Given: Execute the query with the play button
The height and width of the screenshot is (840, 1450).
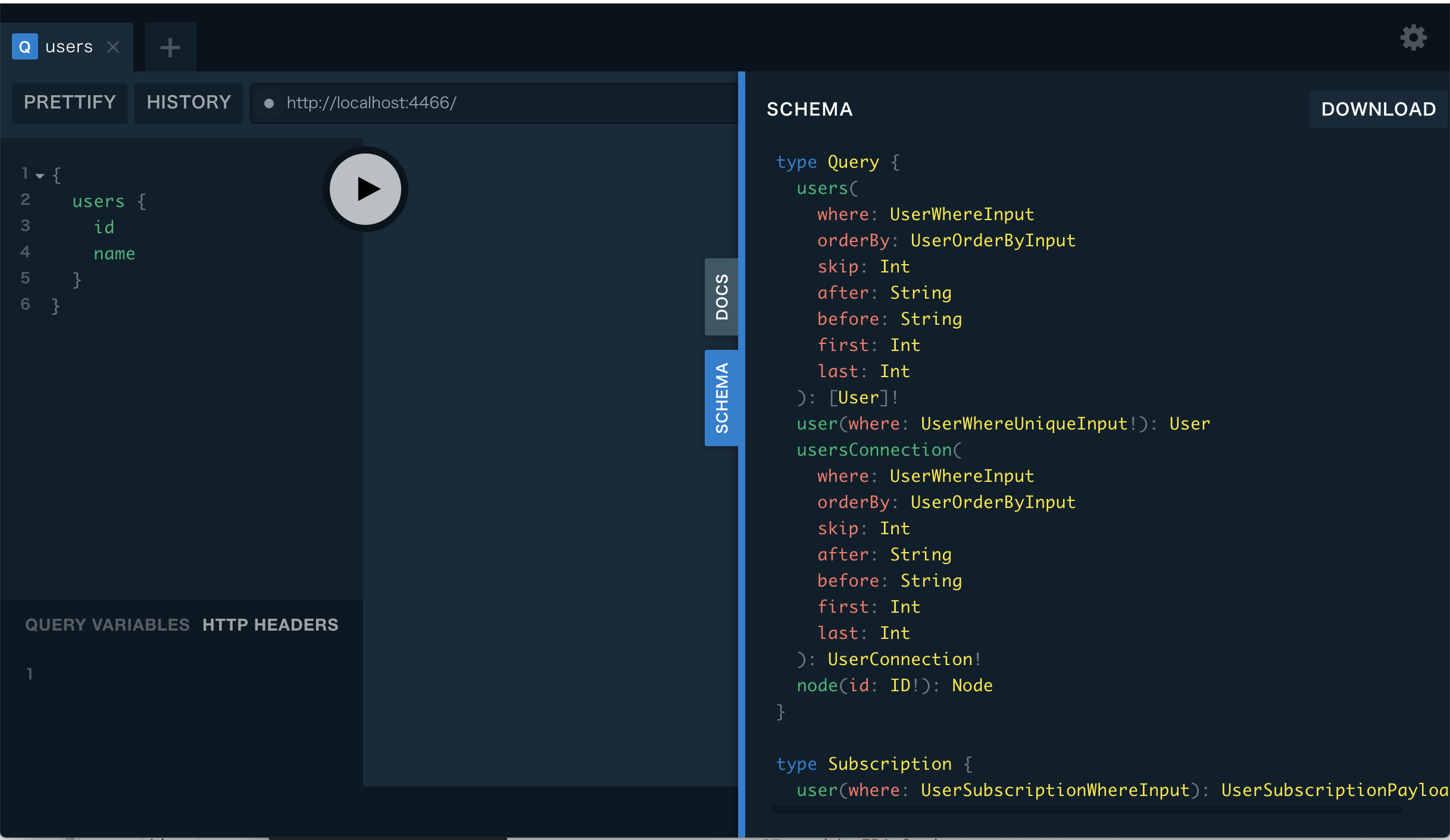Looking at the screenshot, I should 364,189.
